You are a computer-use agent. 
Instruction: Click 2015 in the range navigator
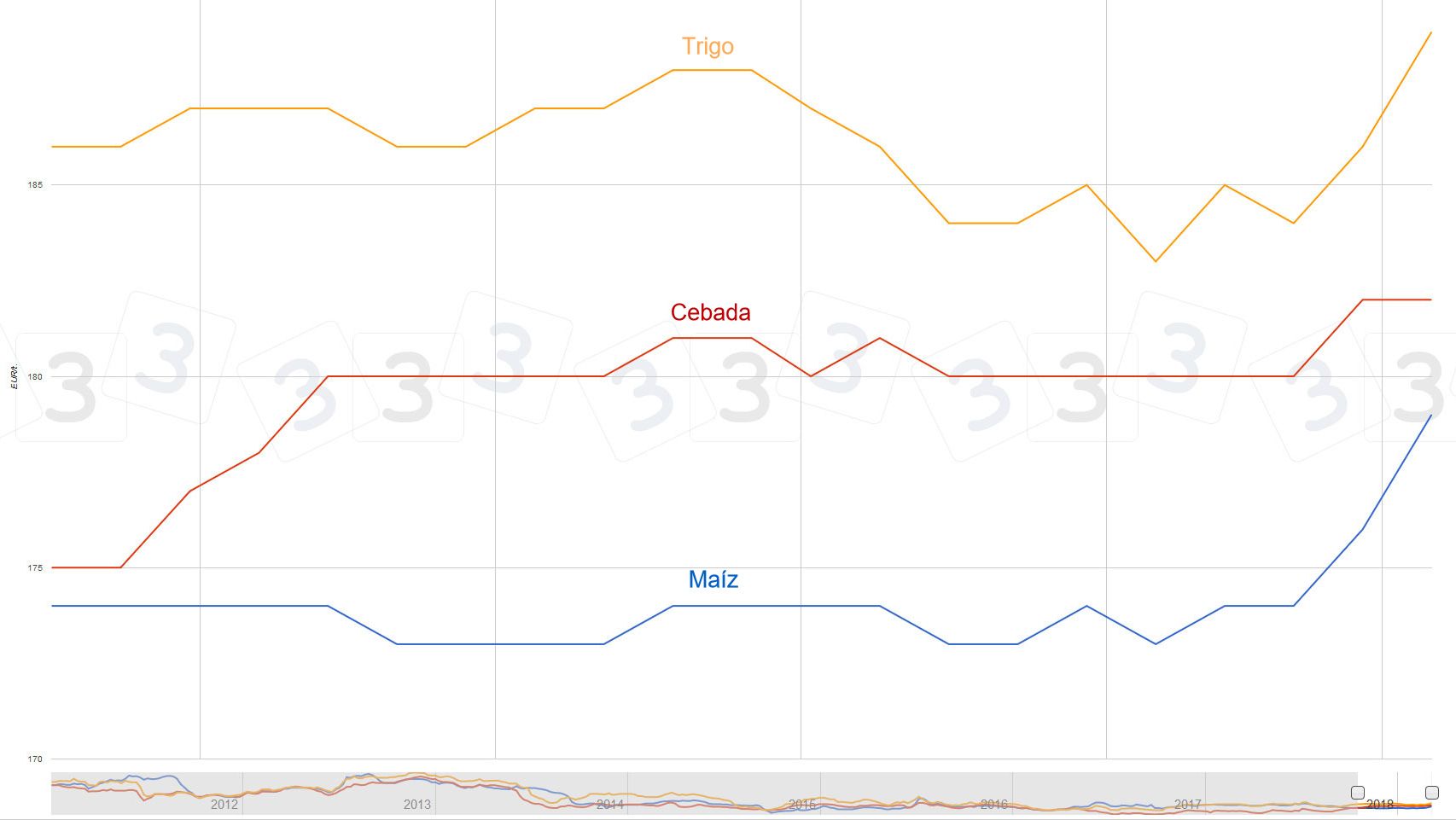point(802,805)
